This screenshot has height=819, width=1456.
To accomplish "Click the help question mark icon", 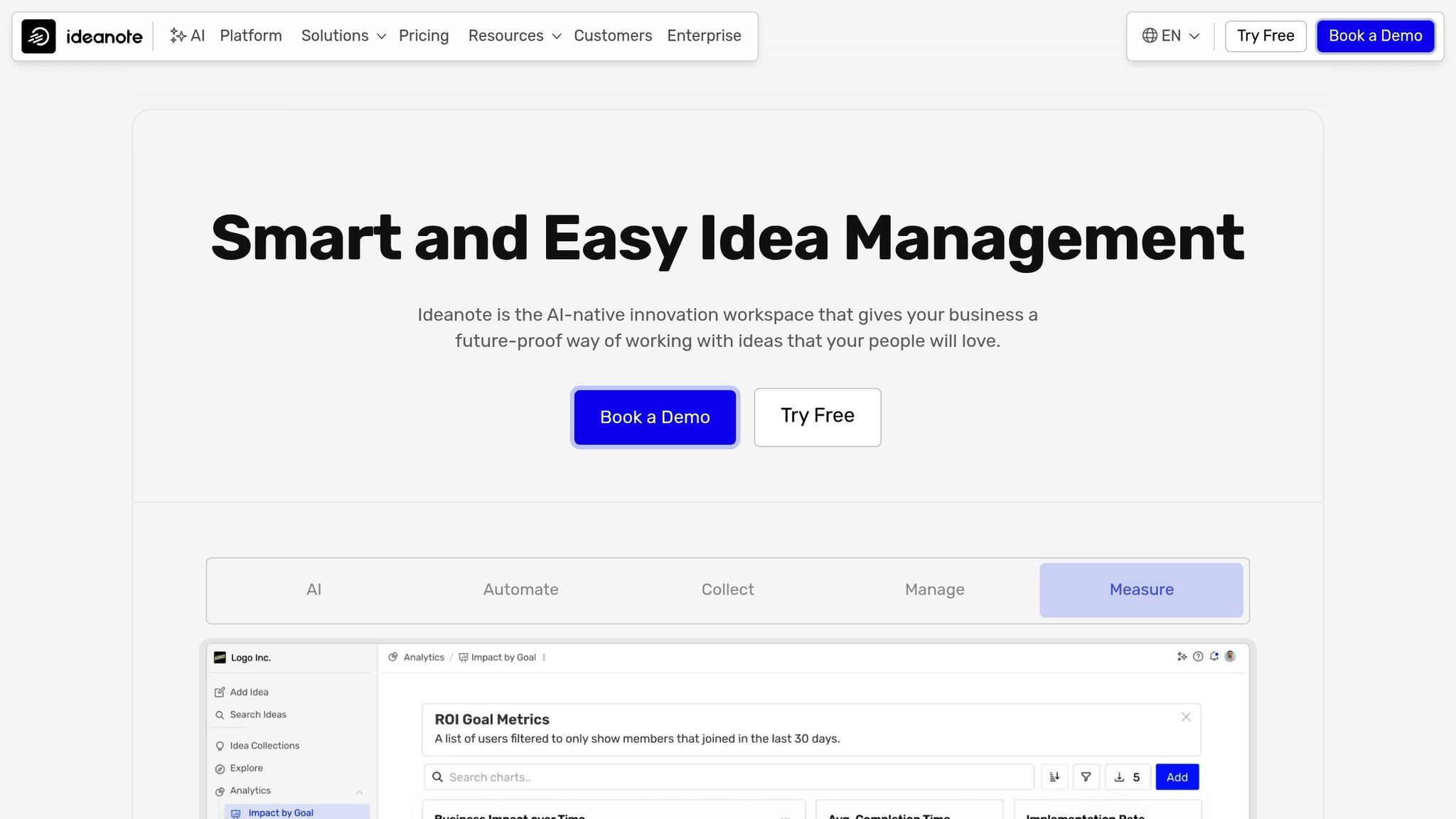I will coord(1198,657).
